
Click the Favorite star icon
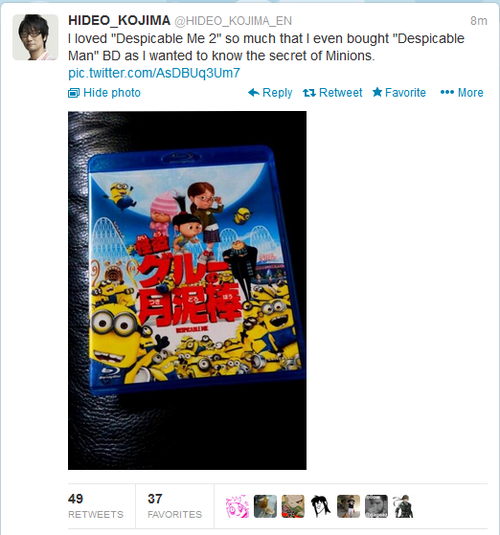click(377, 92)
